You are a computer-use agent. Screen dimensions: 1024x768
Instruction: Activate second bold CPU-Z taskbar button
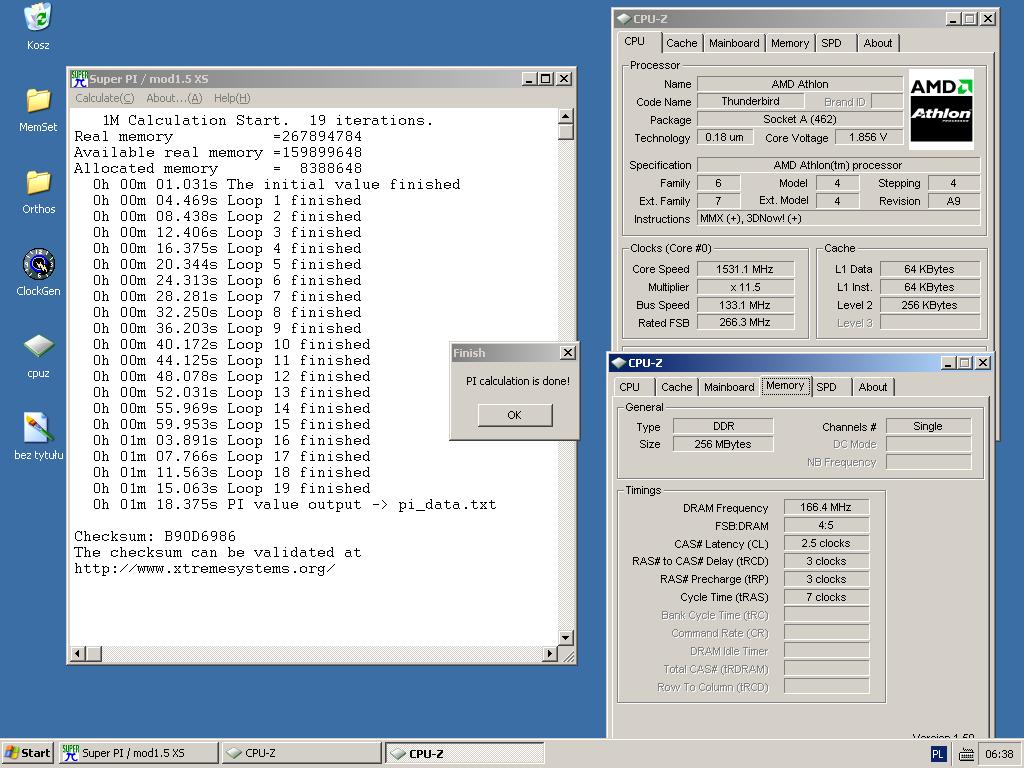464,753
